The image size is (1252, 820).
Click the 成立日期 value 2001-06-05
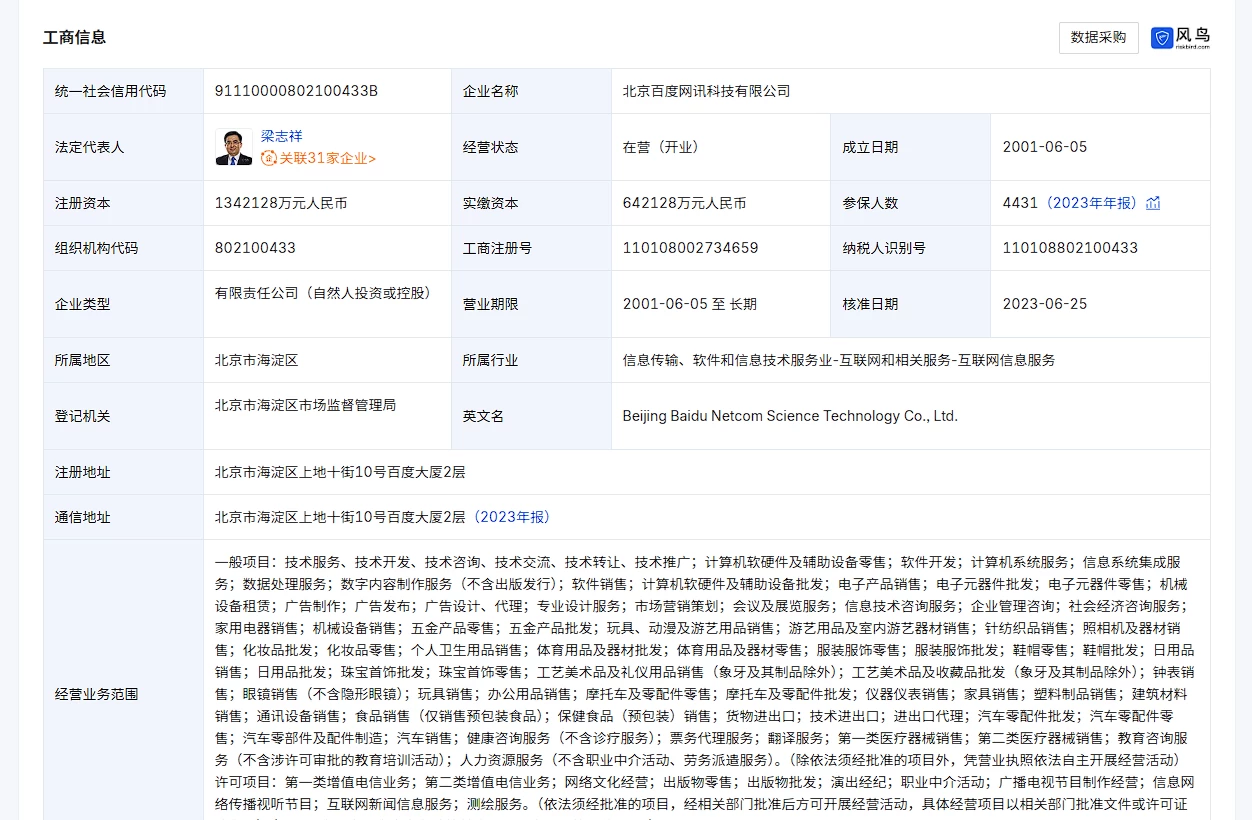(x=1044, y=147)
